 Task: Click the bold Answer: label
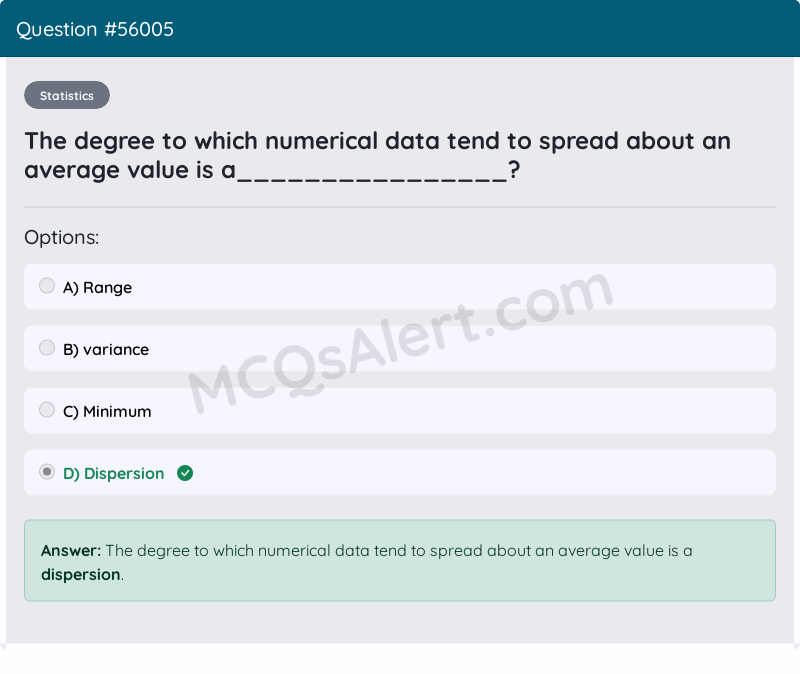[x=66, y=550]
